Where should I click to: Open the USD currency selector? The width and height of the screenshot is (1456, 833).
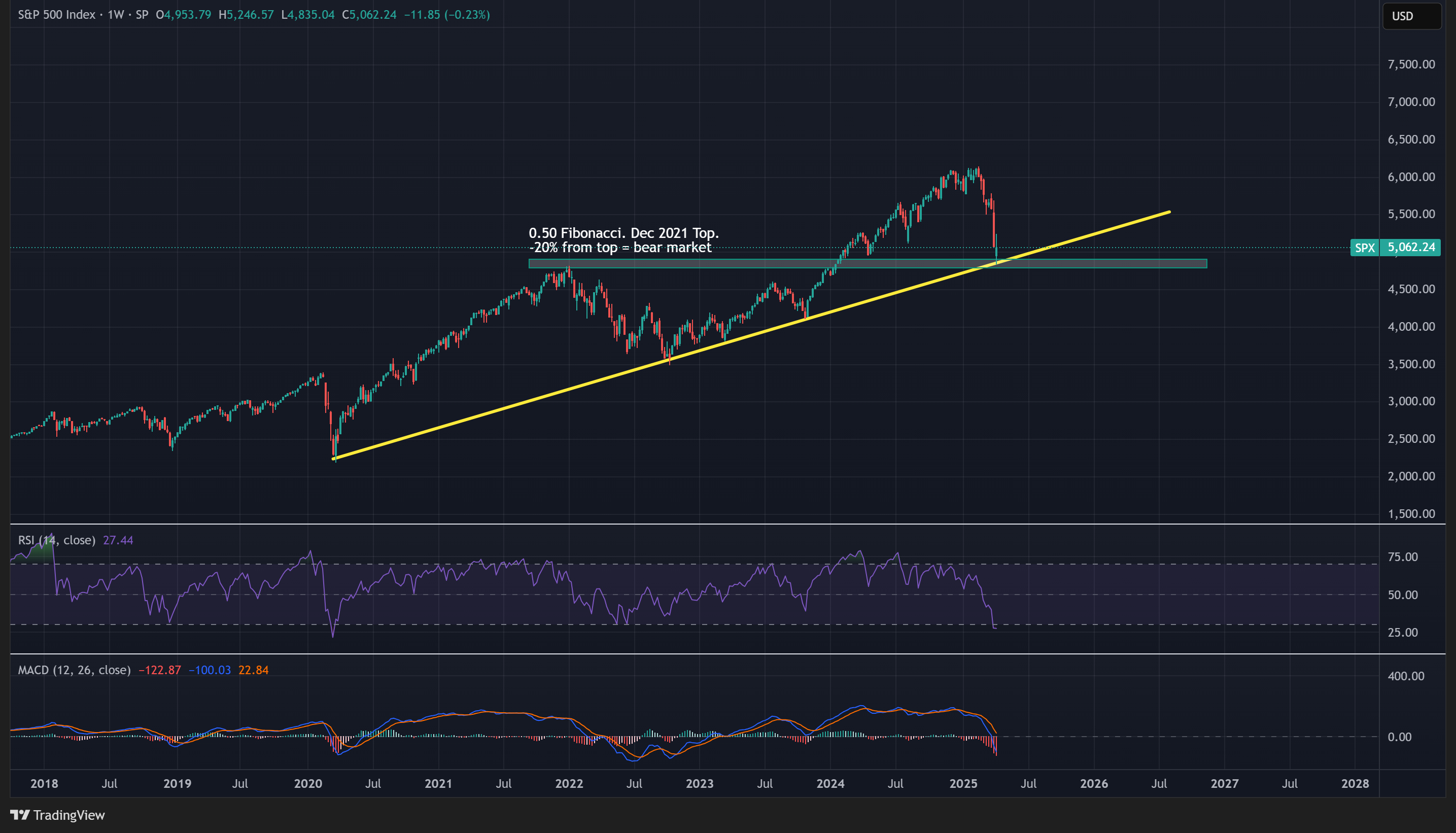pos(1412,16)
